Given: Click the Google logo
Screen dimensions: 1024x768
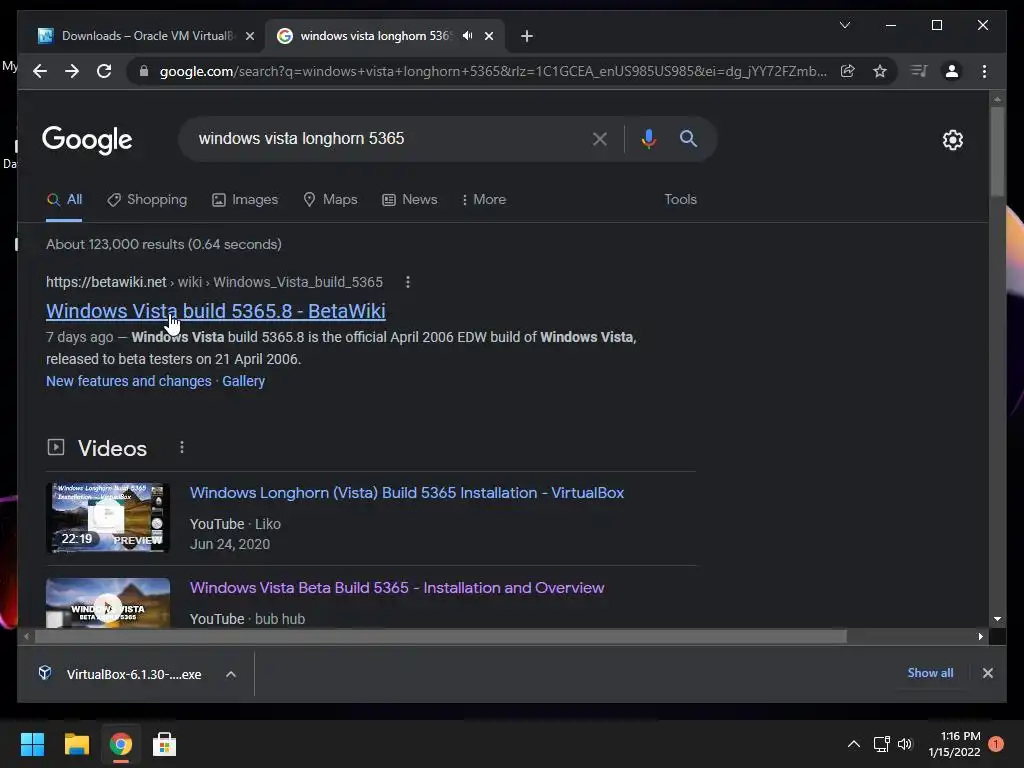Looking at the screenshot, I should 87,140.
